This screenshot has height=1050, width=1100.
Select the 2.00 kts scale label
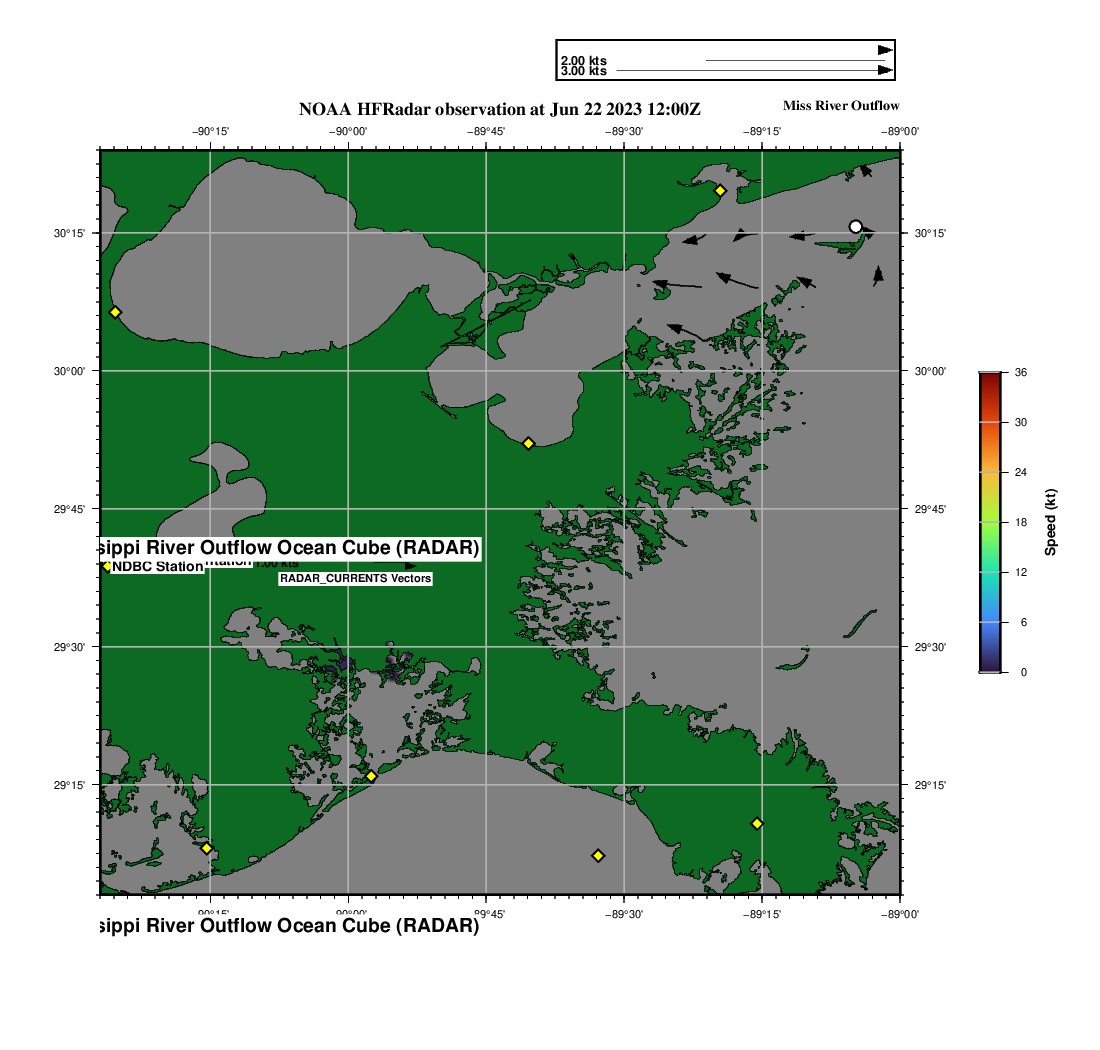coord(583,61)
